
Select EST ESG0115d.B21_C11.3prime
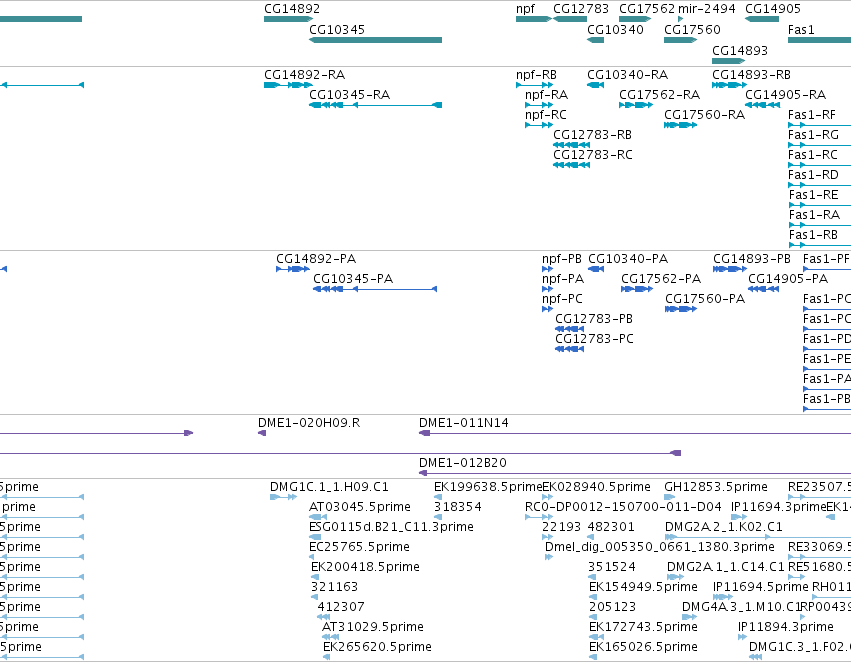tap(391, 527)
